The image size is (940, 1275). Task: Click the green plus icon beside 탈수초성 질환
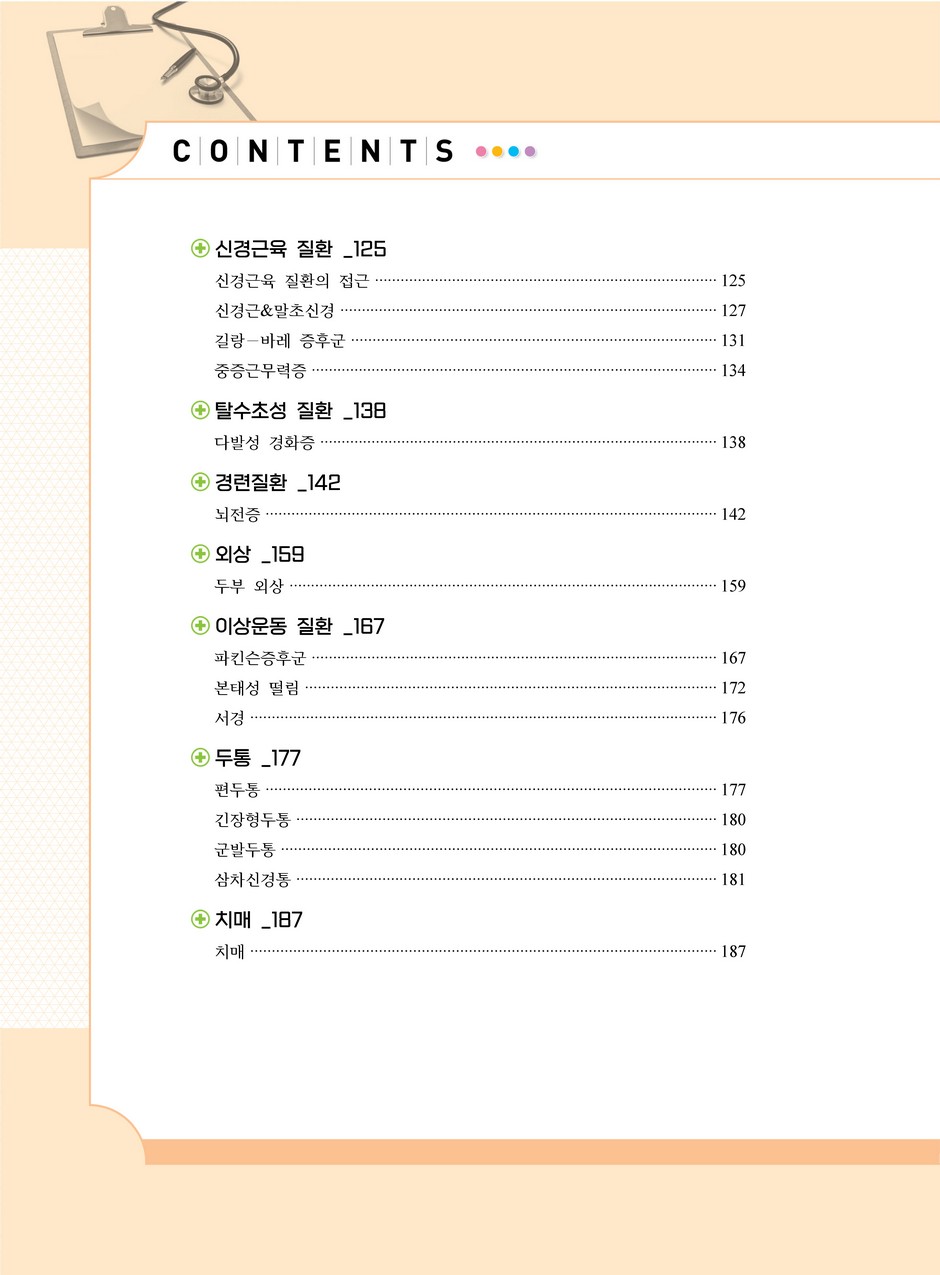click(200, 410)
